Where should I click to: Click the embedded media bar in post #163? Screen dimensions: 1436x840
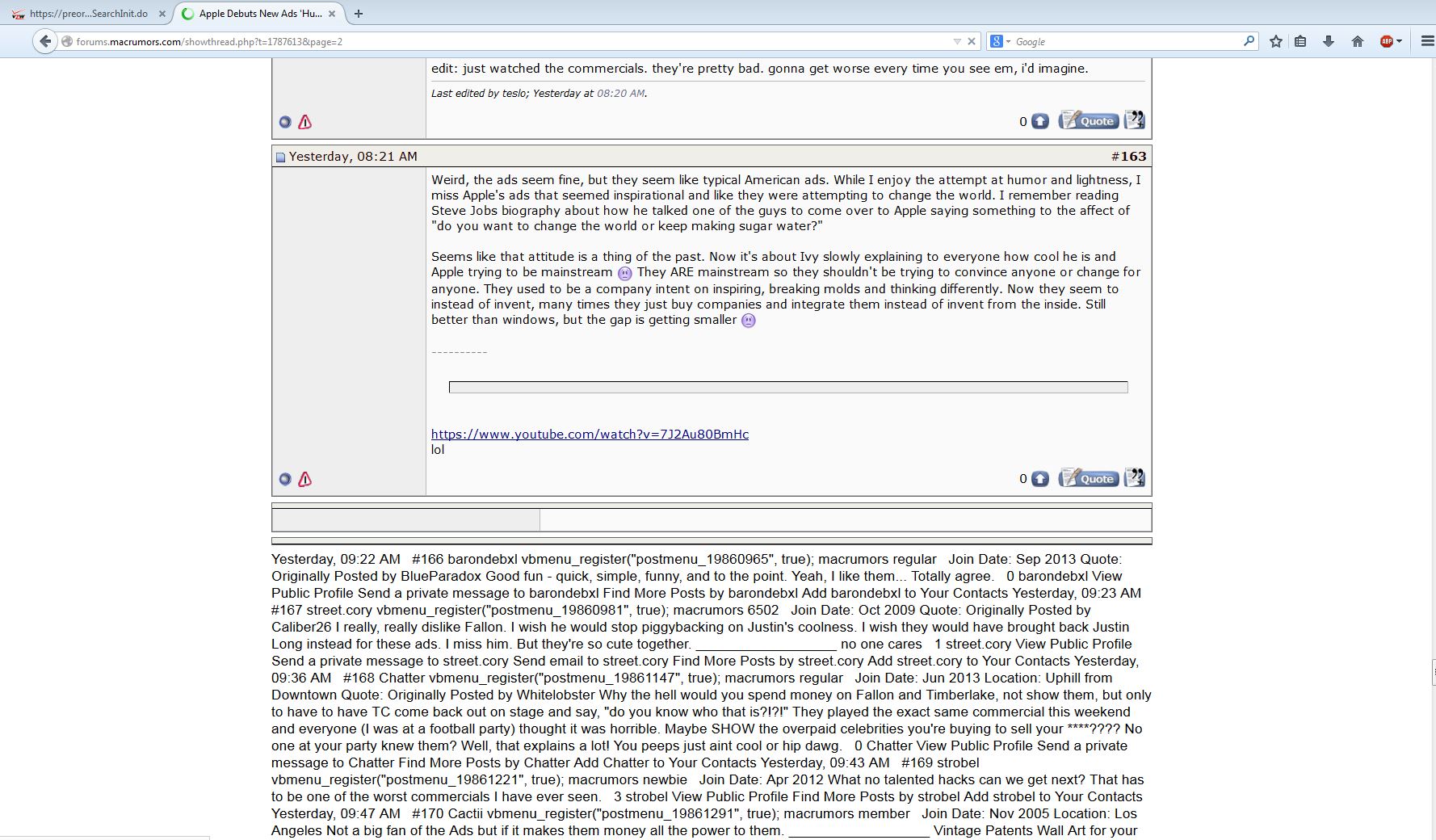(x=788, y=388)
